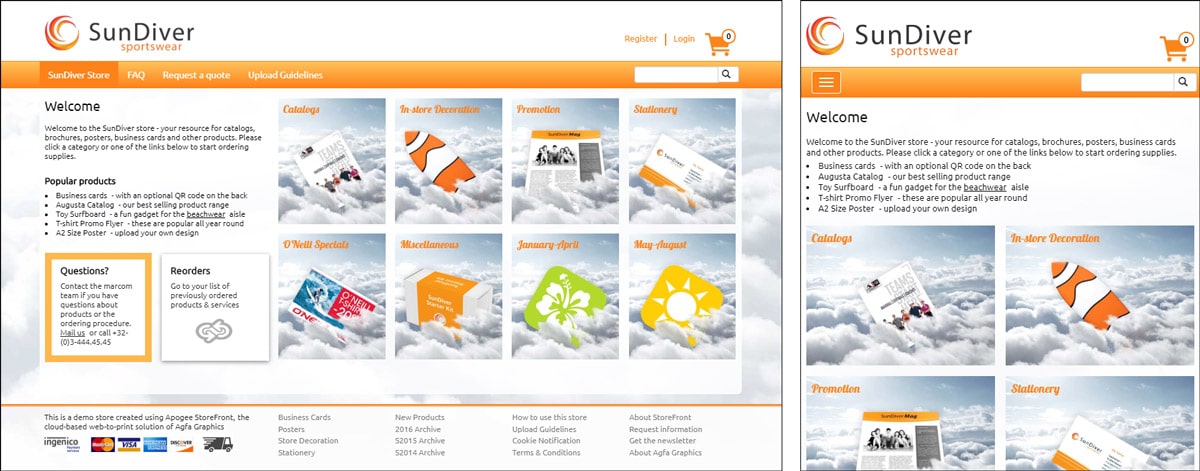
Task: Click the footer How to use this store link
Action: 549,417
